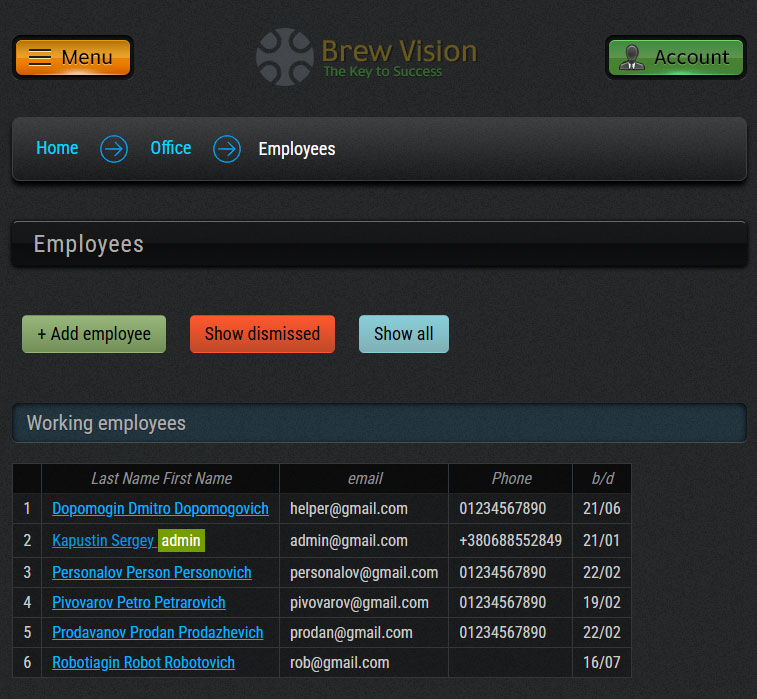Go to the Office breadcrumb link

170,148
